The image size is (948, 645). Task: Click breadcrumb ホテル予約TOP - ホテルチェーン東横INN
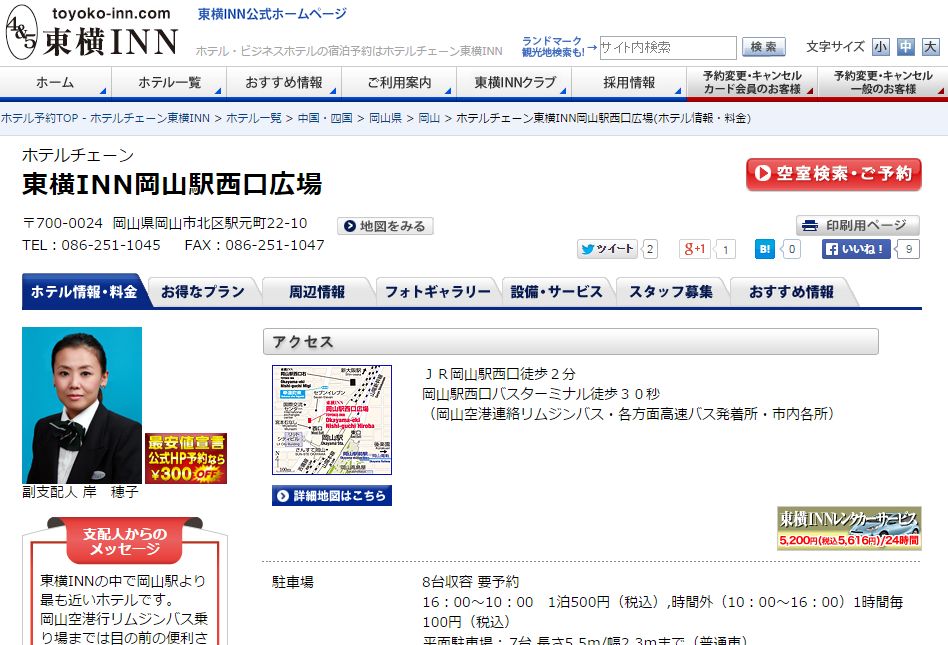[105, 118]
